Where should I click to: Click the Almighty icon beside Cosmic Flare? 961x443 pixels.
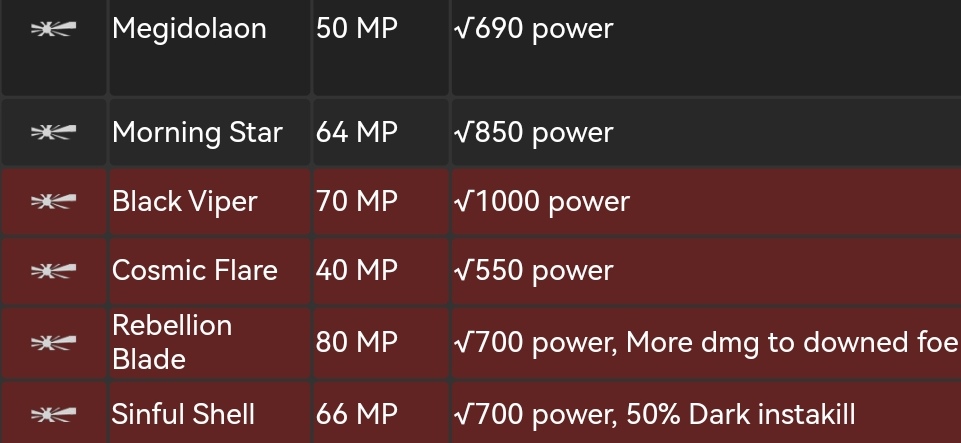[x=53, y=271]
